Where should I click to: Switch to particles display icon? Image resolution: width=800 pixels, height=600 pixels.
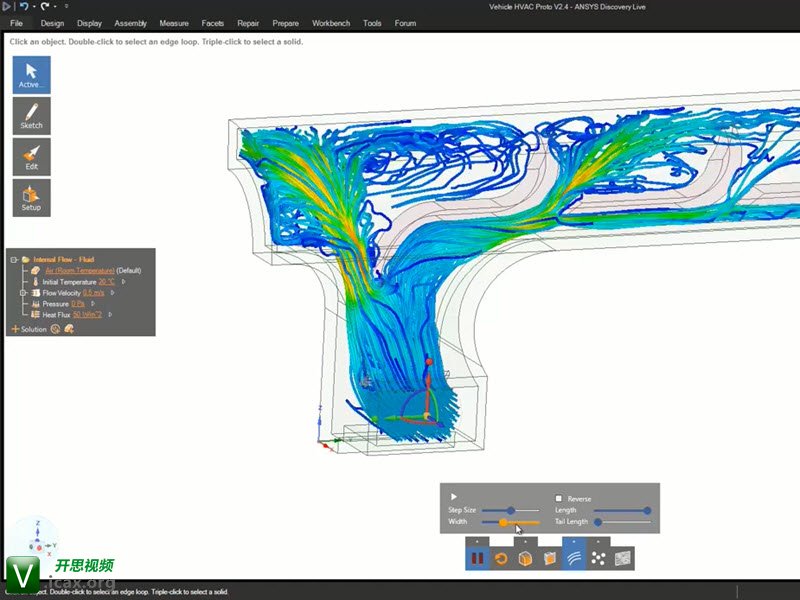598,558
